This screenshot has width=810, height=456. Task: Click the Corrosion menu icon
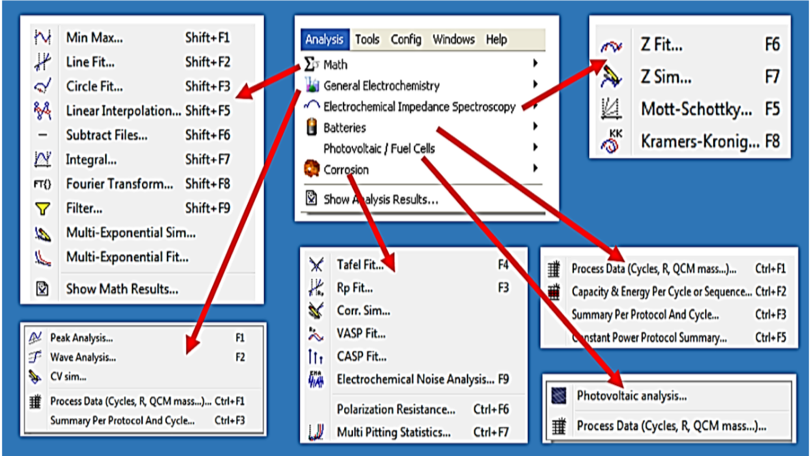pos(311,169)
